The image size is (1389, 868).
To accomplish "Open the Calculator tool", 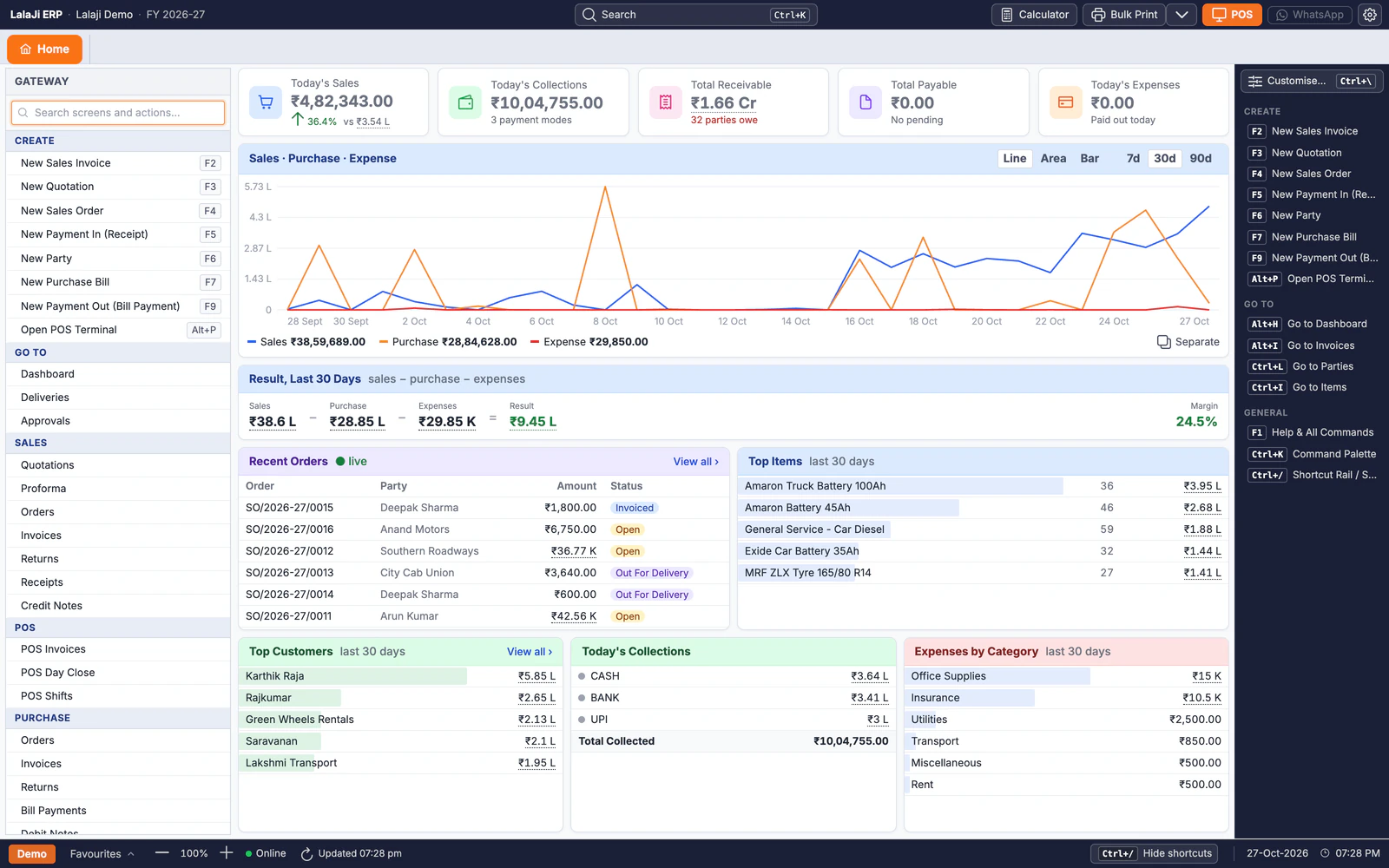I will click(x=1034, y=15).
